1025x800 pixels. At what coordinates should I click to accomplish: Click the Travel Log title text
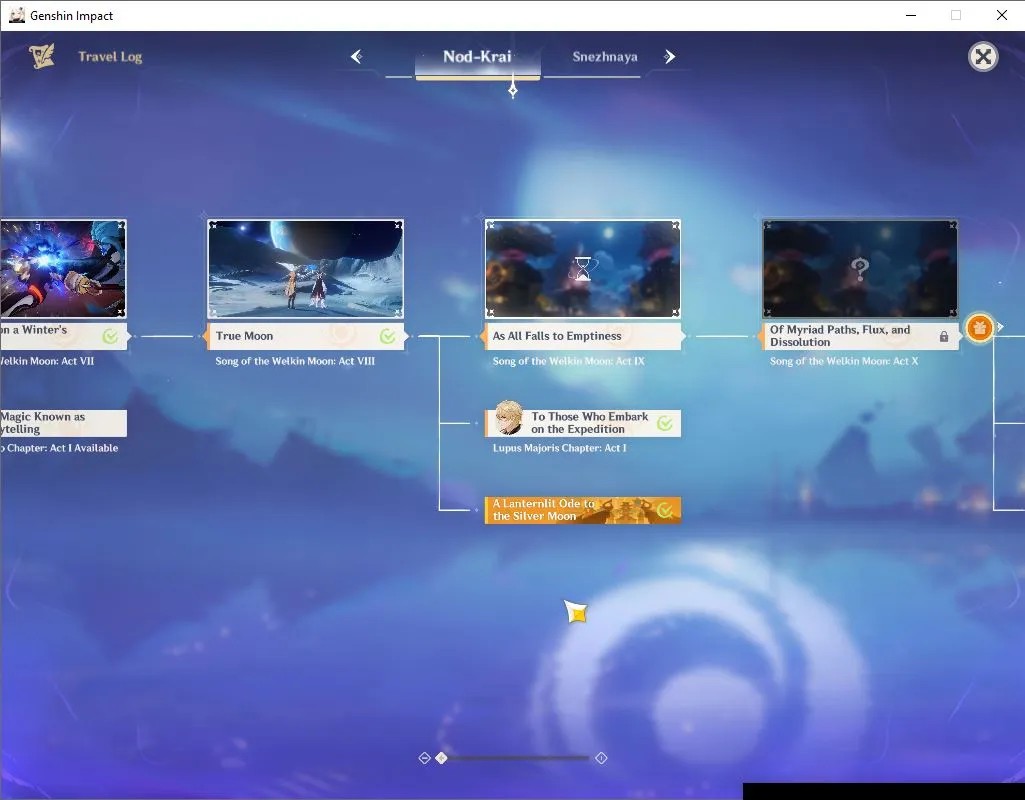pos(110,57)
